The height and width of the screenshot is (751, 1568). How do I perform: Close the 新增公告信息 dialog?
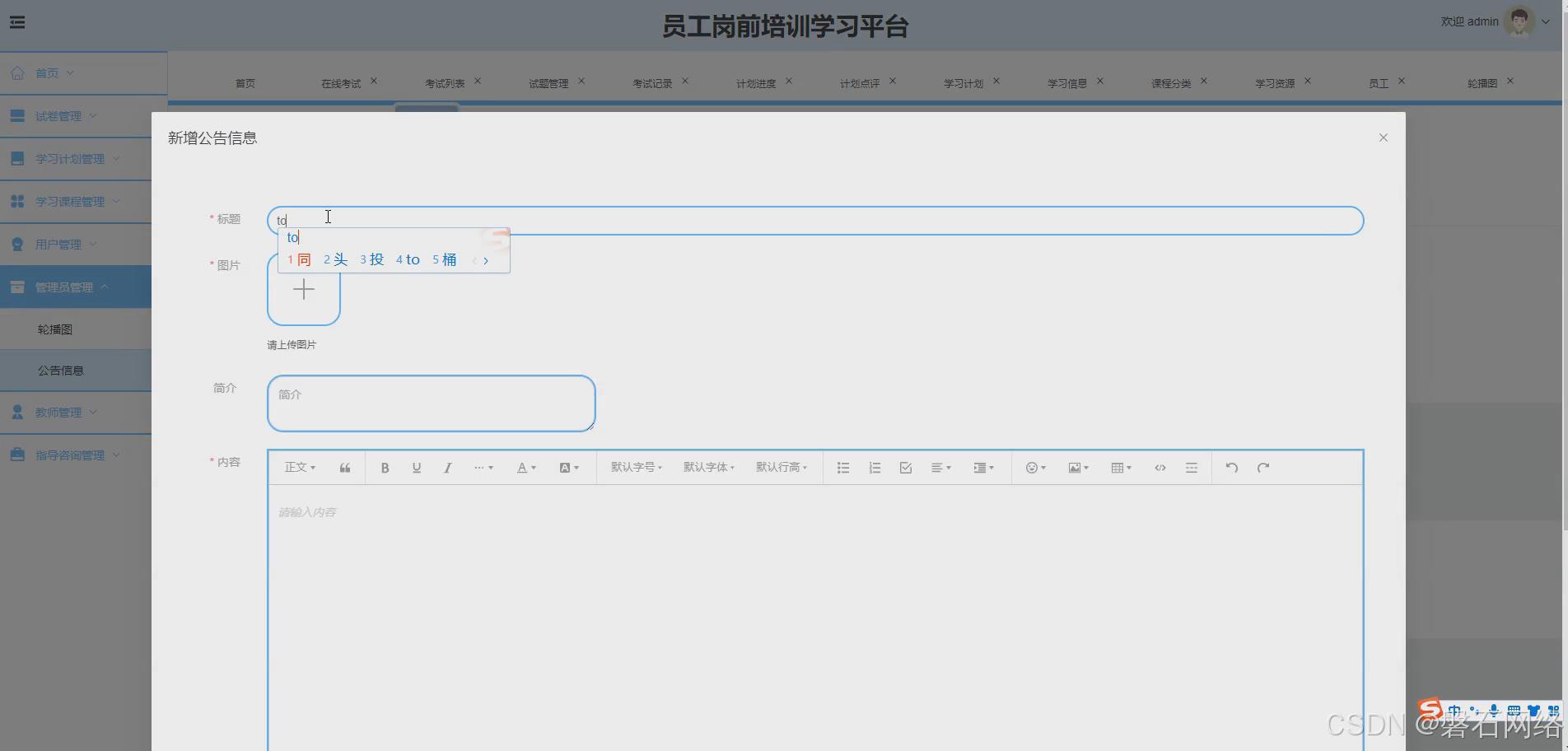tap(1384, 138)
